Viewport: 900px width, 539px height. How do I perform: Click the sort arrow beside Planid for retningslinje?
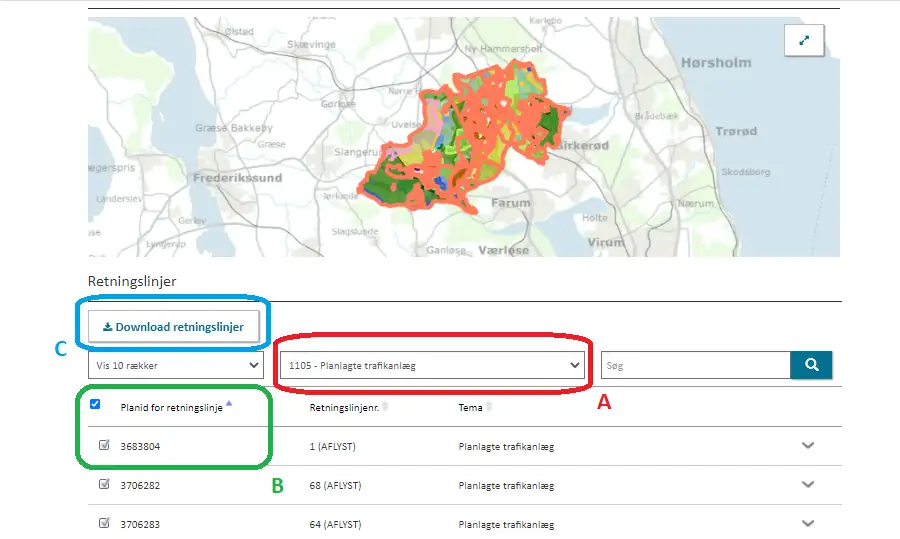pyautogui.click(x=229, y=404)
